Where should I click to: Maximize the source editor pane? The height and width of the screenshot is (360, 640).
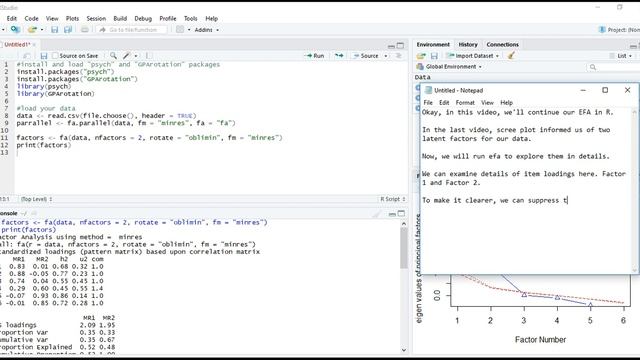[x=400, y=46]
